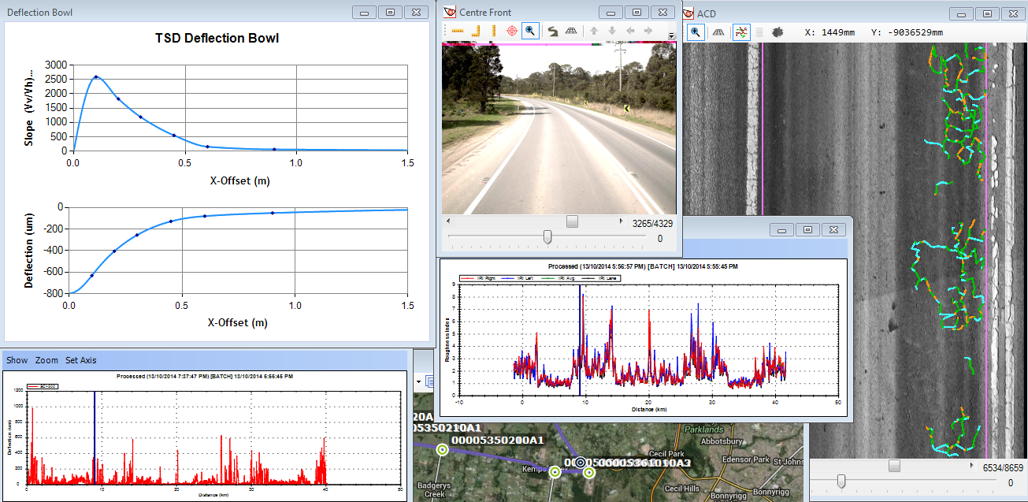Toggle the magnifier zoom tool in Centre Front

[531, 31]
